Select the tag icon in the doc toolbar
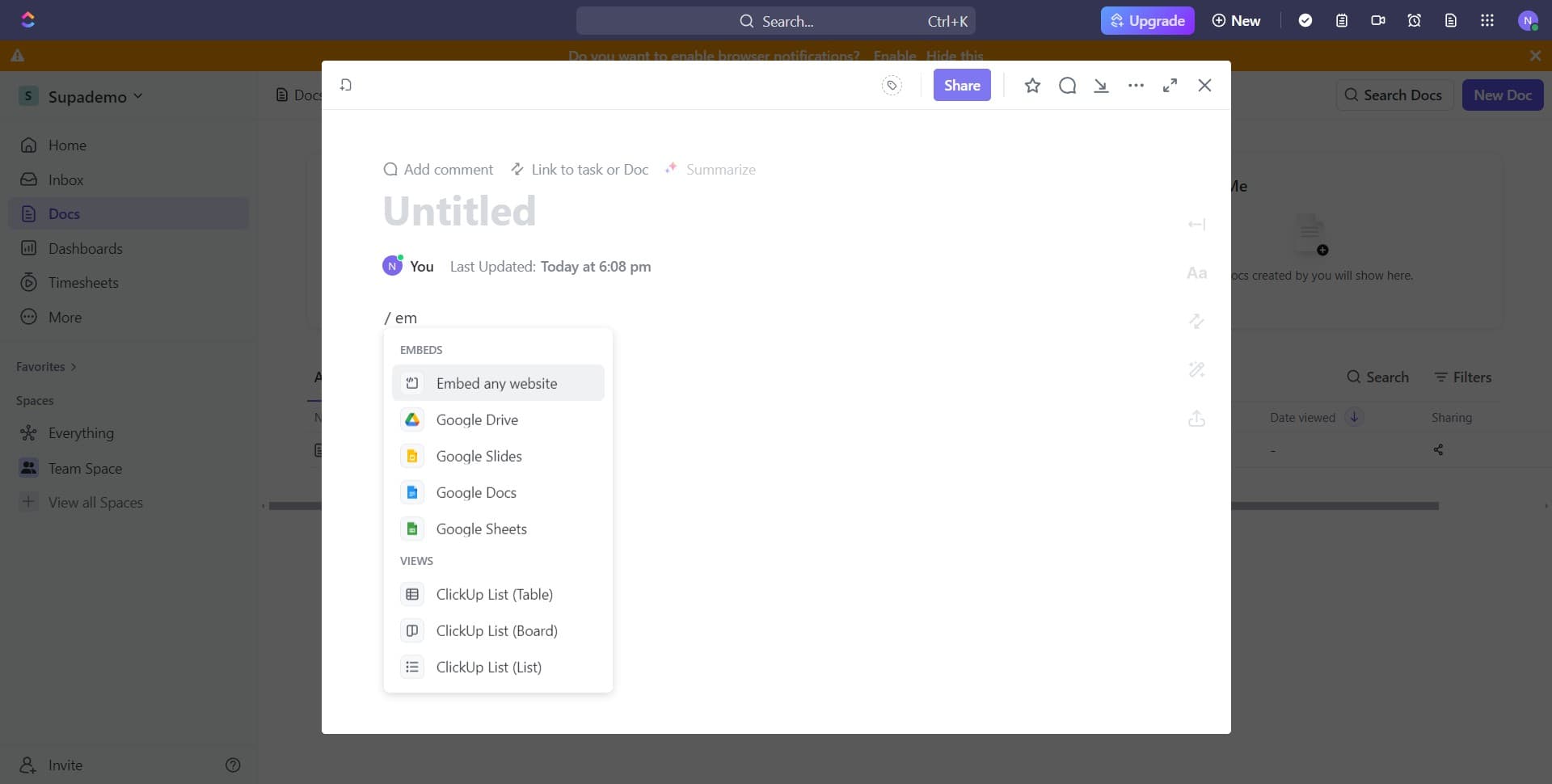Viewport: 1552px width, 784px height. click(892, 85)
